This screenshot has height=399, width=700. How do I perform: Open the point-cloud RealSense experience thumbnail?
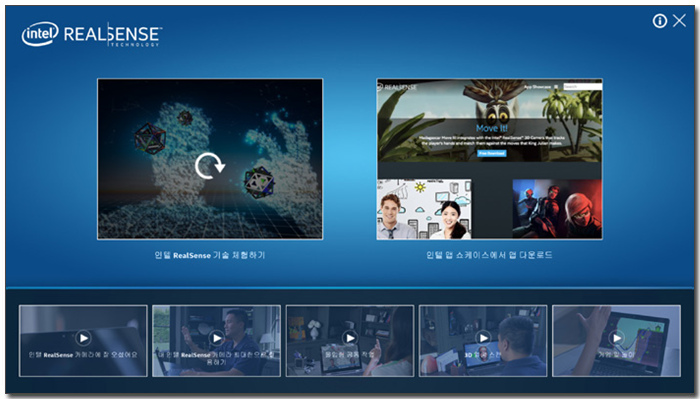[x=210, y=159]
